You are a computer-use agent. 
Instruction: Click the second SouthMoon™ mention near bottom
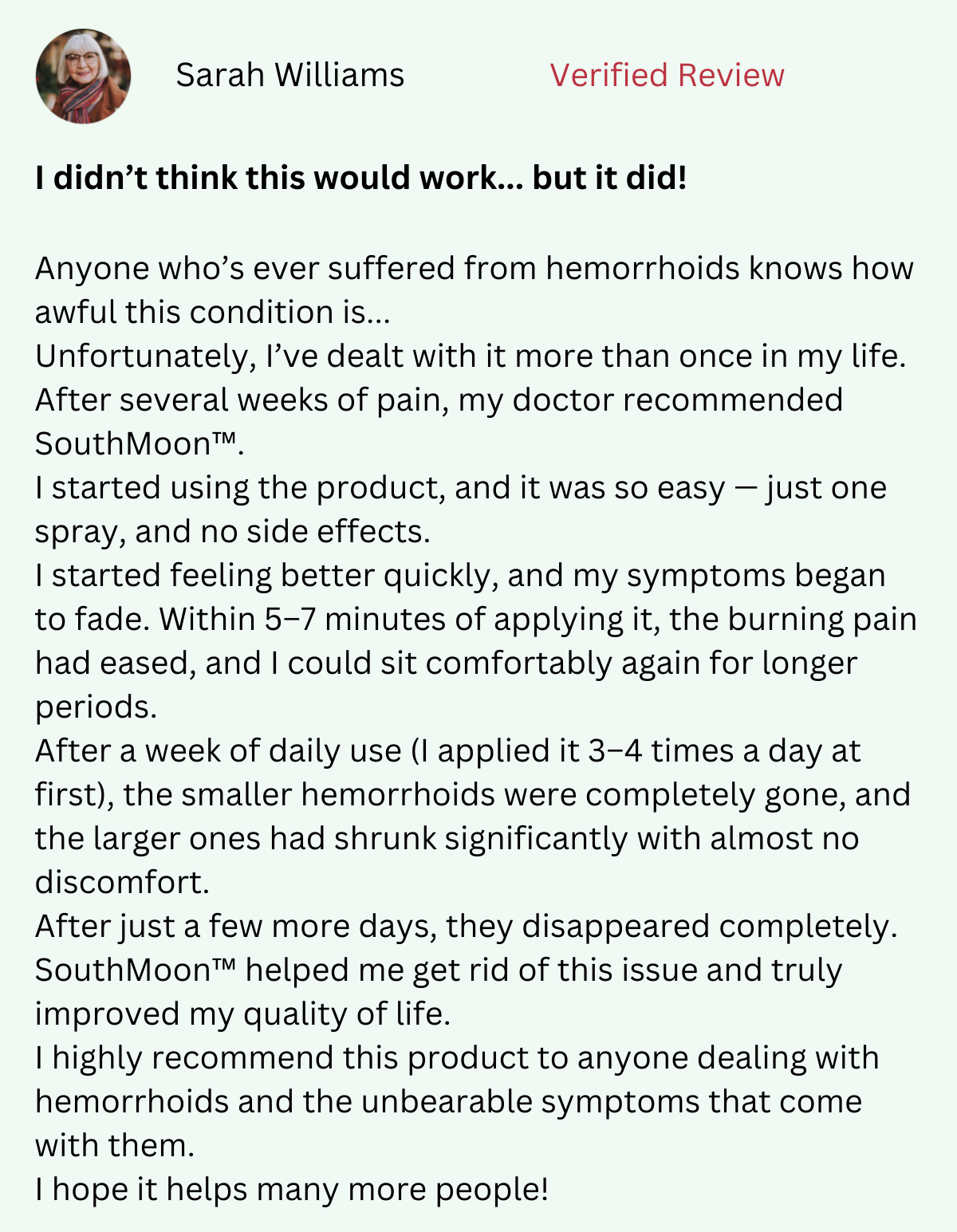[x=136, y=970]
